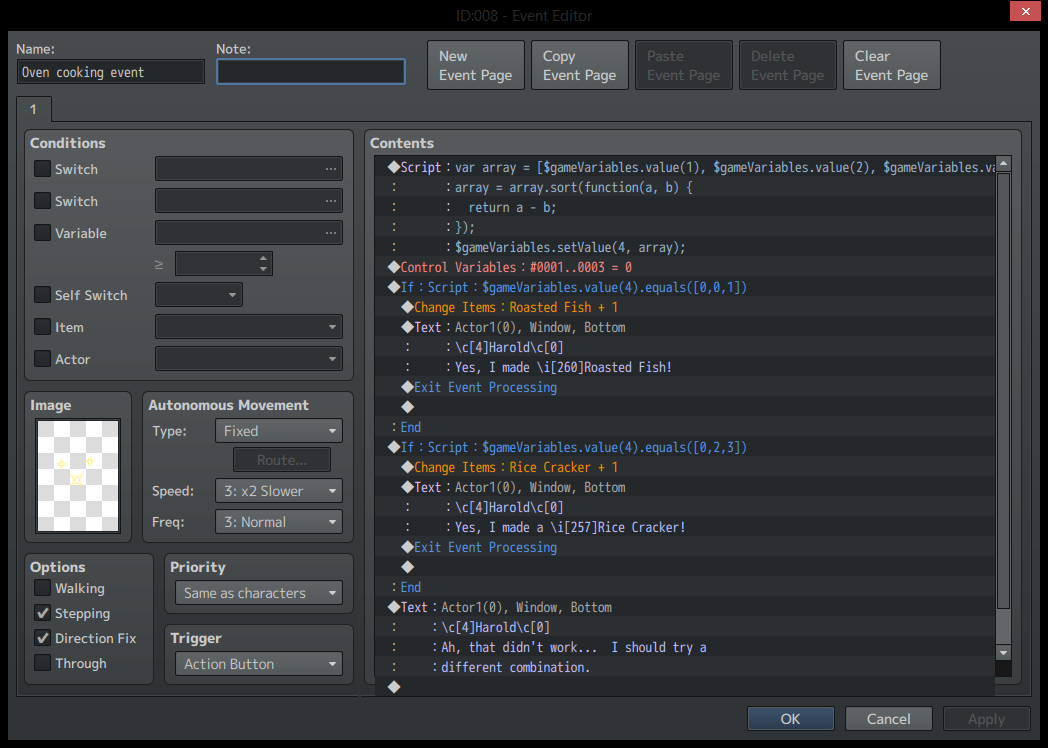The image size is (1048, 748).
Task: Enable Self Switch condition checkbox
Action: point(42,295)
